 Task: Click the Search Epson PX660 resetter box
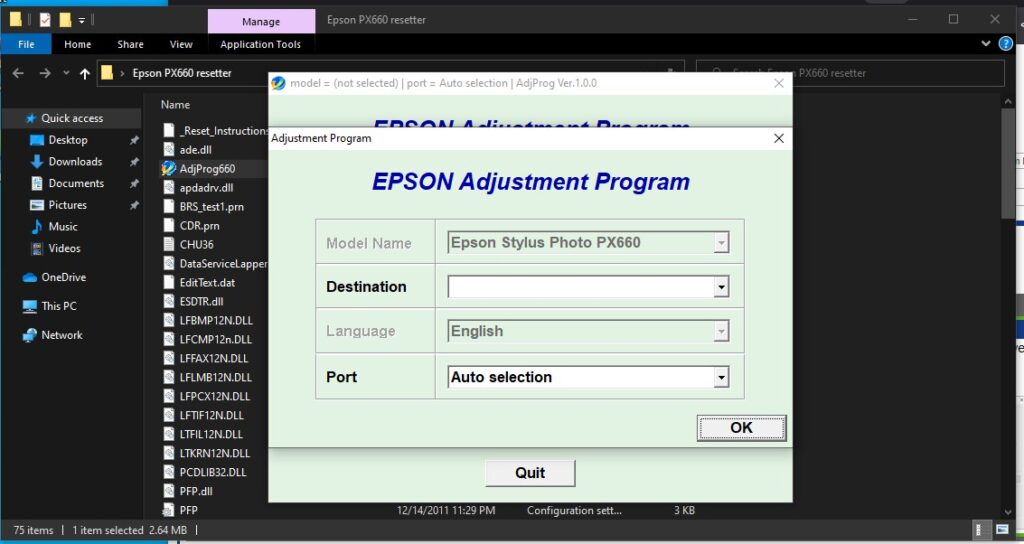850,73
